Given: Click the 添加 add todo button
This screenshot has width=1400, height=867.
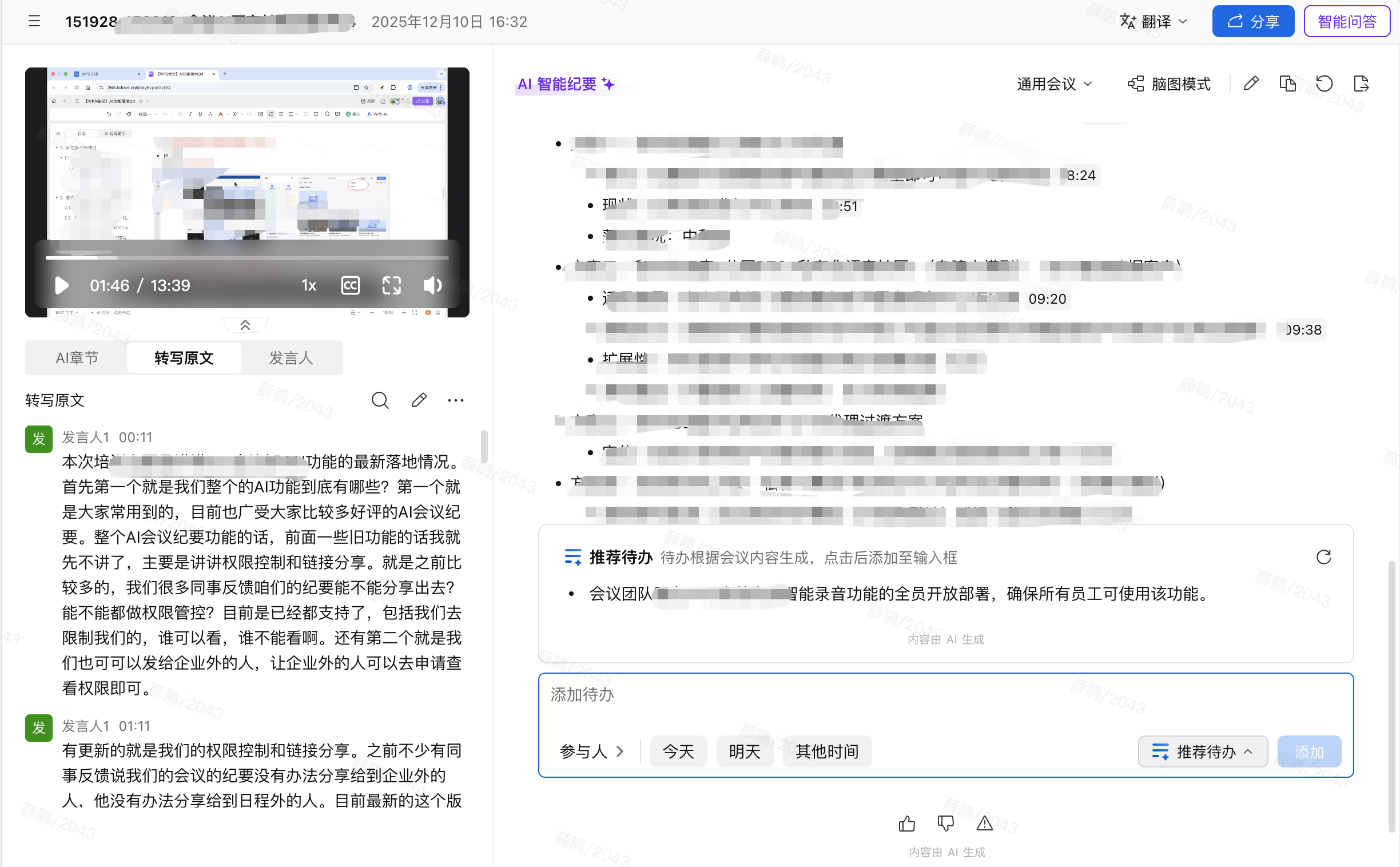Looking at the screenshot, I should (x=1309, y=751).
